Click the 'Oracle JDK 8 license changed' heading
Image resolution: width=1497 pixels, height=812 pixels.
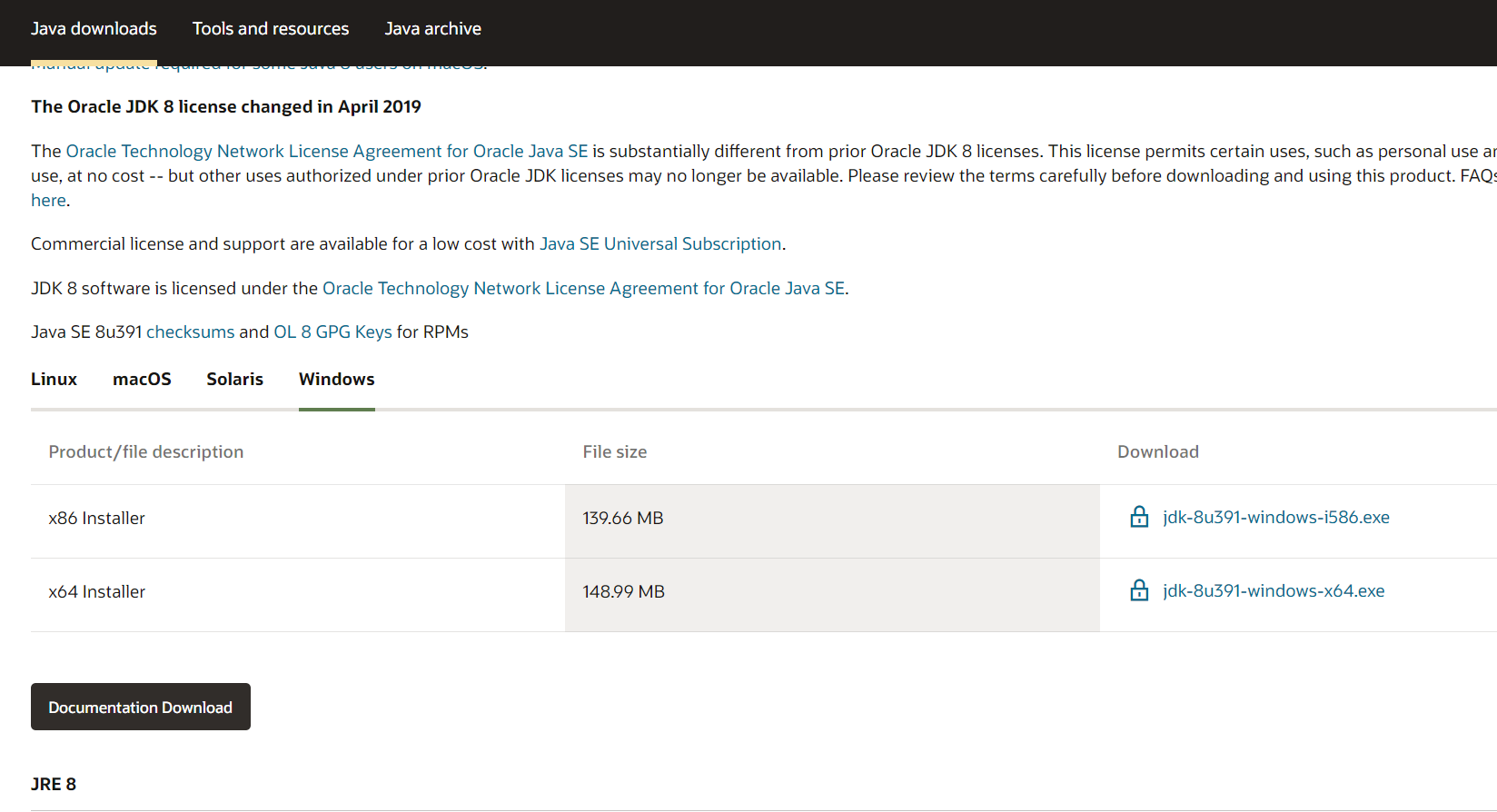(x=226, y=106)
